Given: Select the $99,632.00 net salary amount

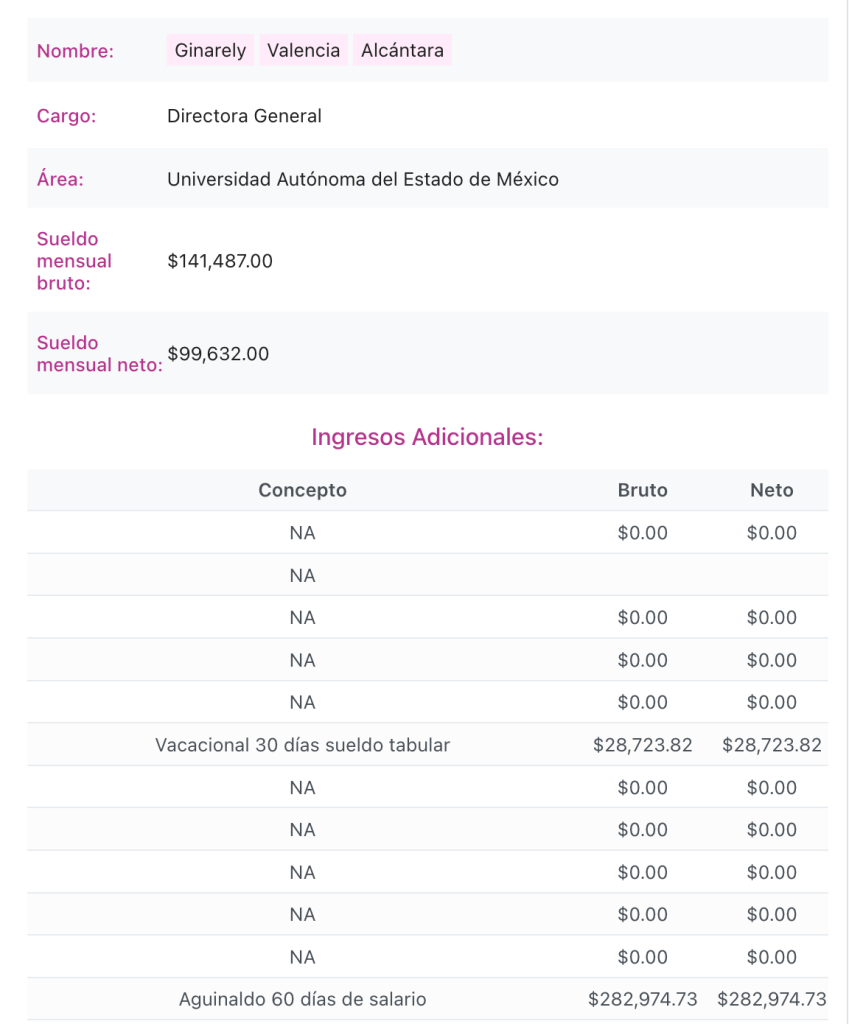Looking at the screenshot, I should 218,354.
